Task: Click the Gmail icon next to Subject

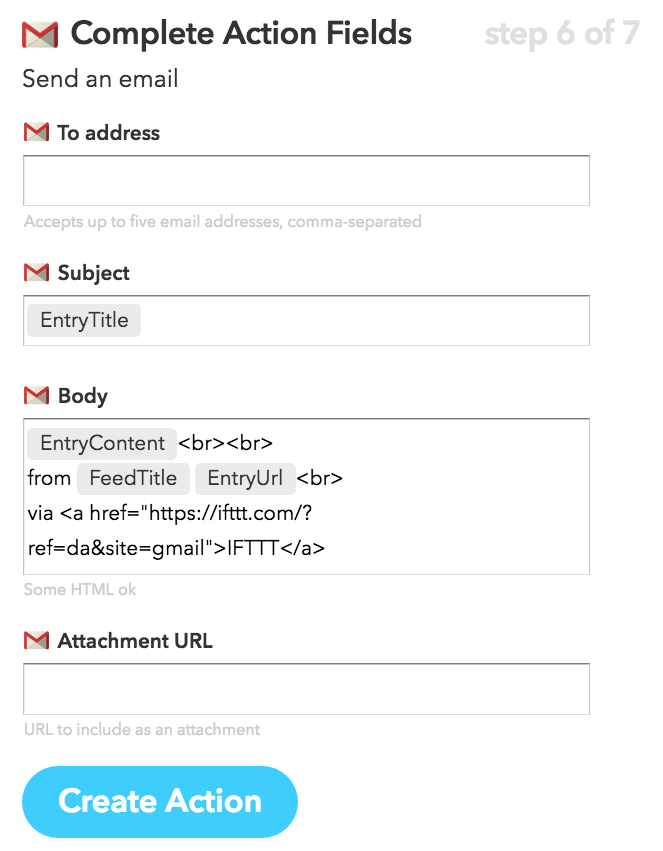Action: click(36, 272)
